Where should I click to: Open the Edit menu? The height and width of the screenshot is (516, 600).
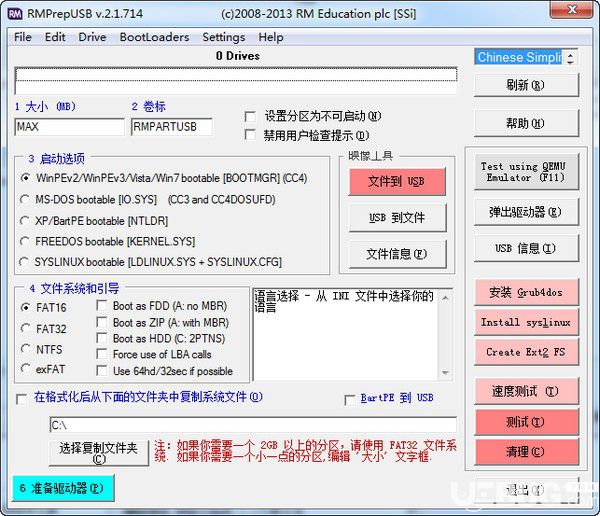point(55,37)
